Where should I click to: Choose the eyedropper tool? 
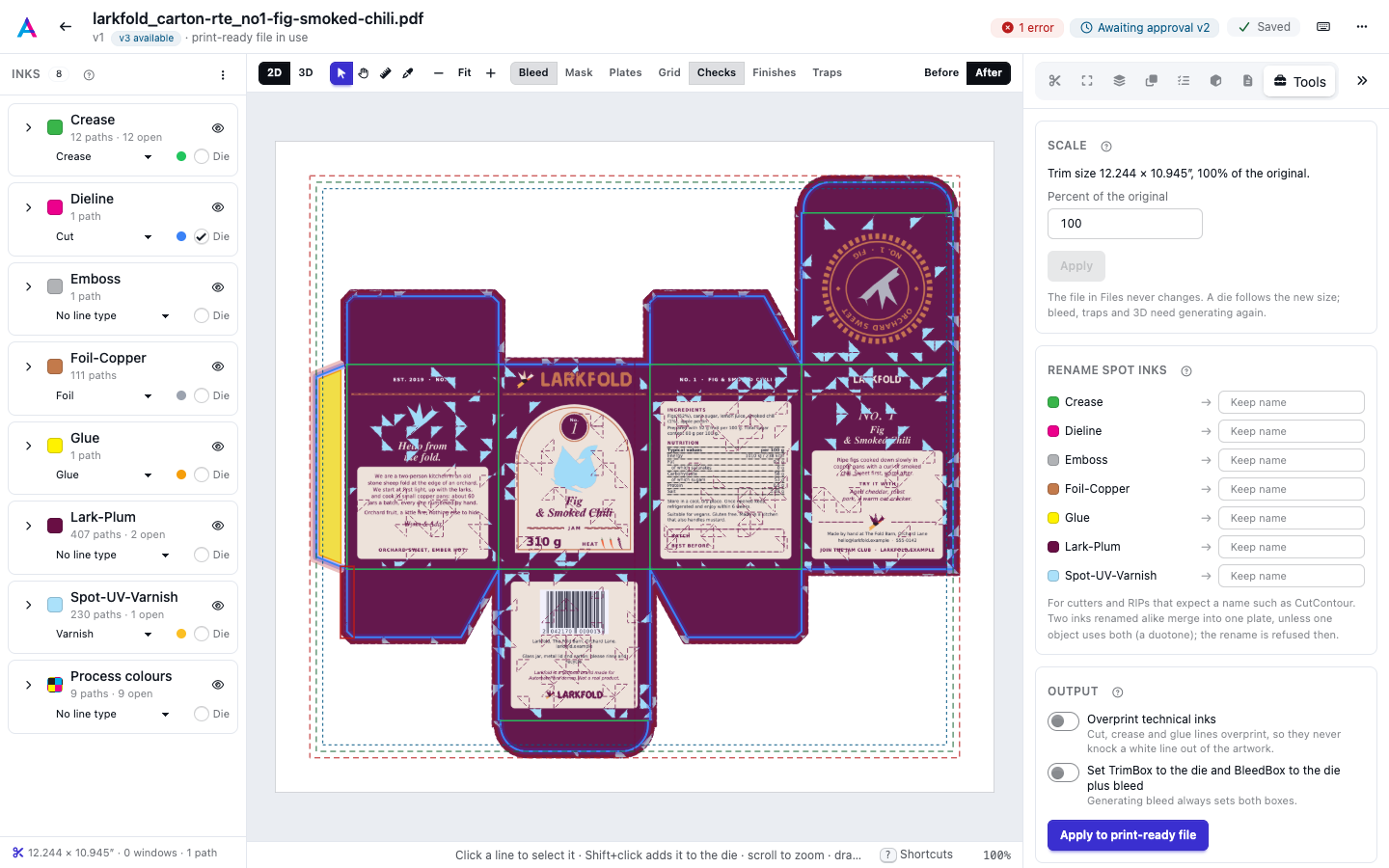408,73
